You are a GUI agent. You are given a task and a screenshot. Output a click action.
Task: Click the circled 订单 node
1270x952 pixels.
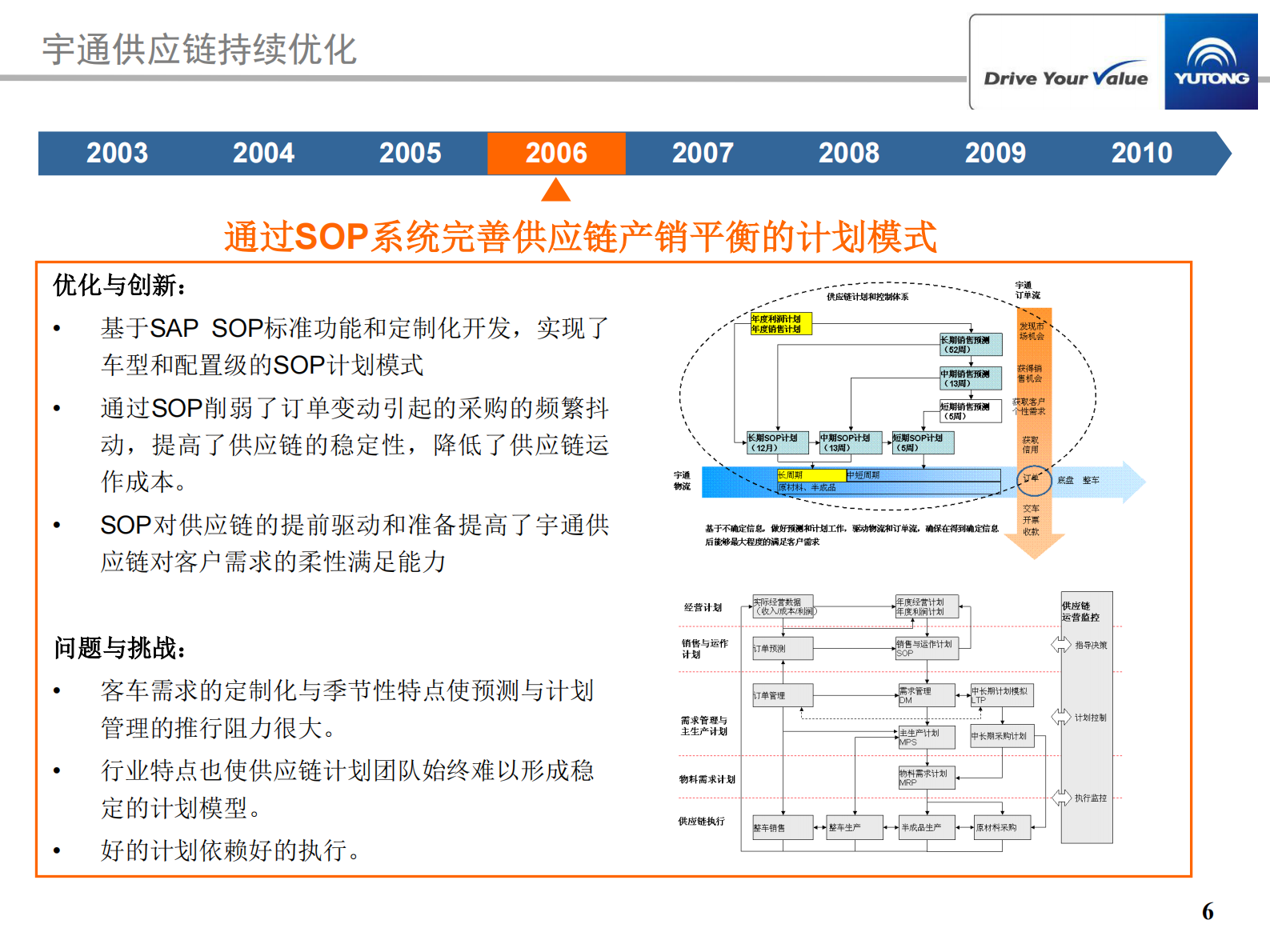[1032, 478]
